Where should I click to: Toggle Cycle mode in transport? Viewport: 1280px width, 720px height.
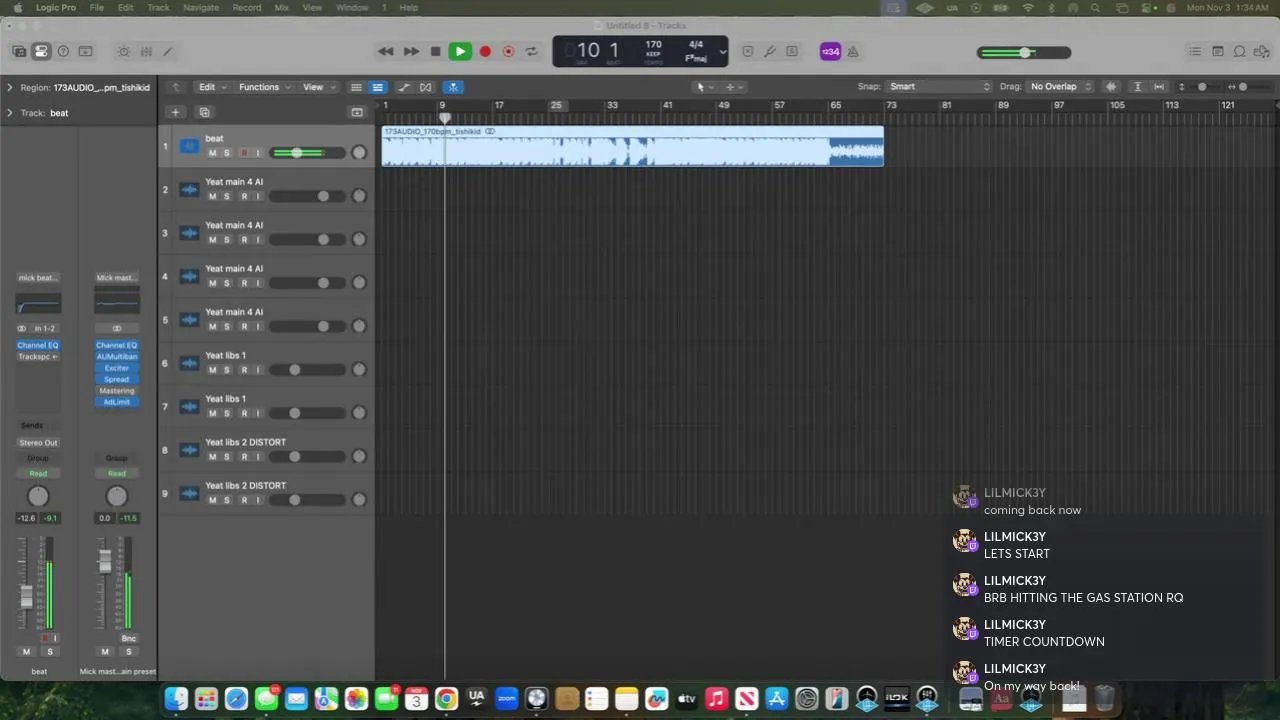point(532,51)
